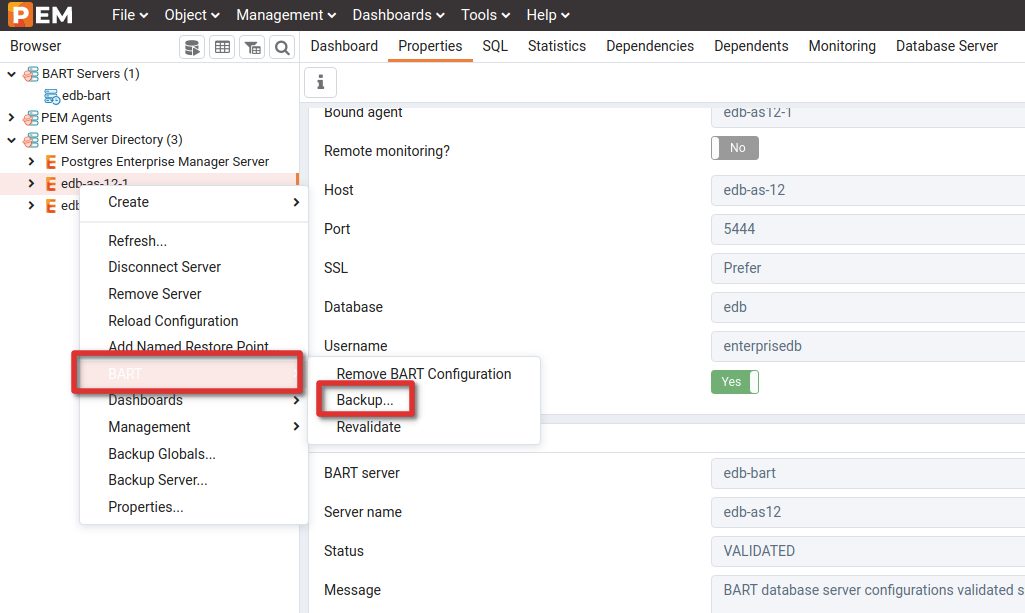Switch to the Dependents tab
Viewport: 1025px width, 613px height.
click(751, 46)
